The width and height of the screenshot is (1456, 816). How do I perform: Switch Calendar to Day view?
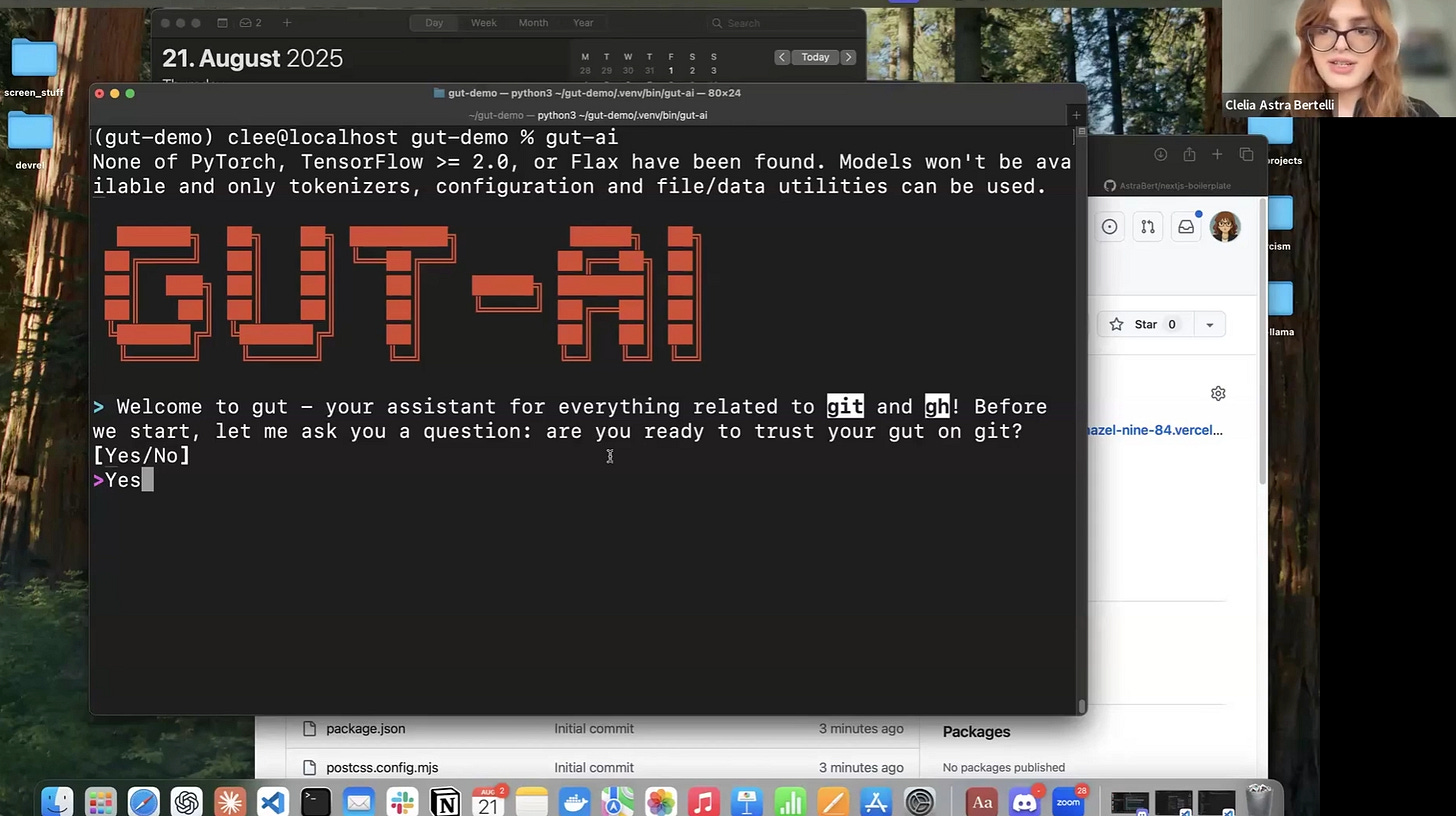point(434,23)
